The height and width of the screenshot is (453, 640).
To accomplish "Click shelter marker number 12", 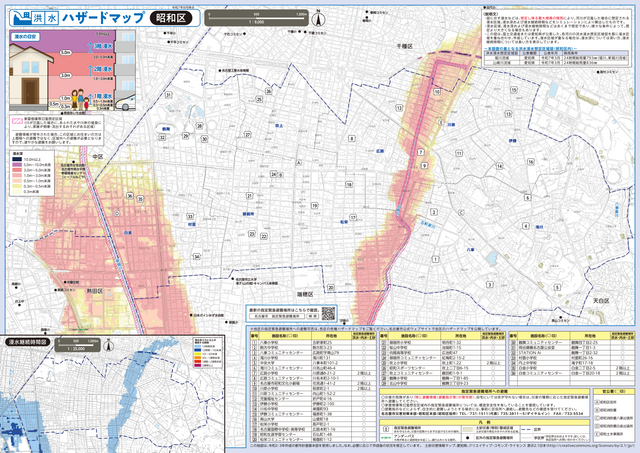I will pyautogui.click(x=399, y=108).
